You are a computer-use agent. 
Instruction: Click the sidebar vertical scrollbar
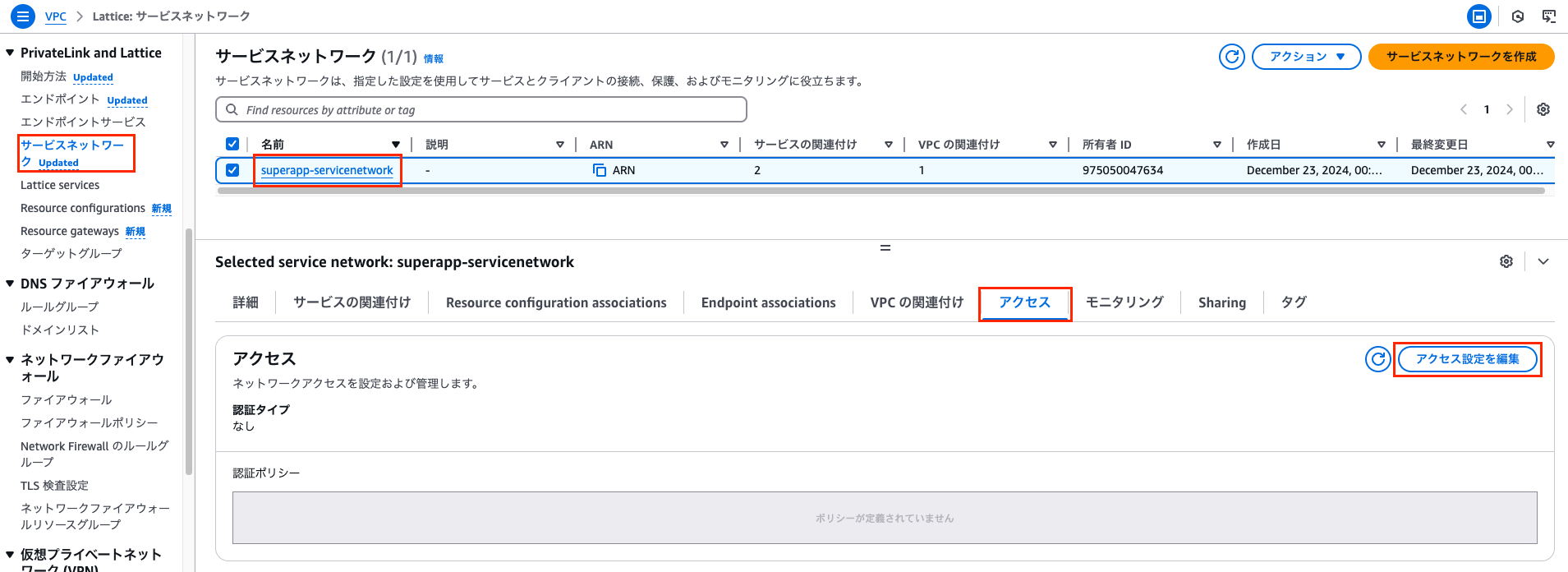(189, 352)
